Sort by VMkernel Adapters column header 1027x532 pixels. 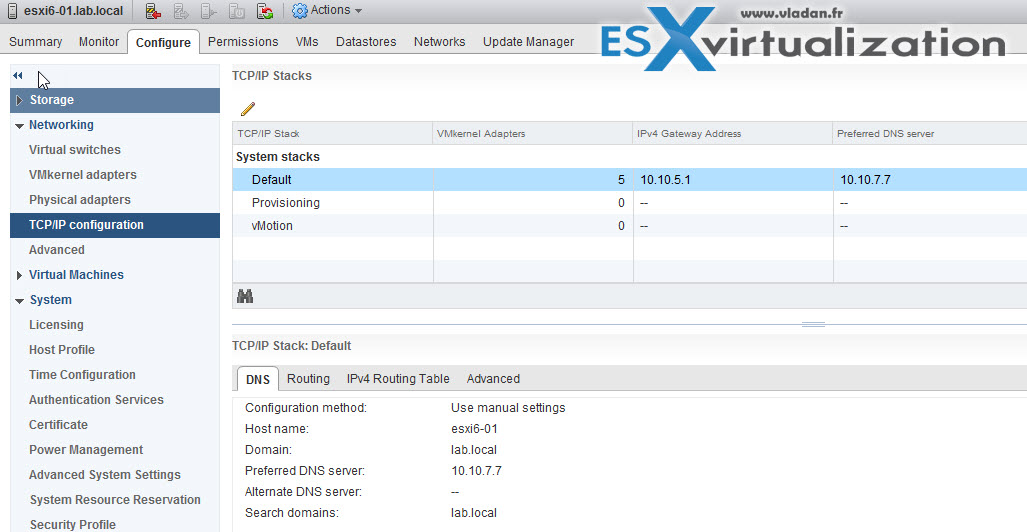(533, 134)
